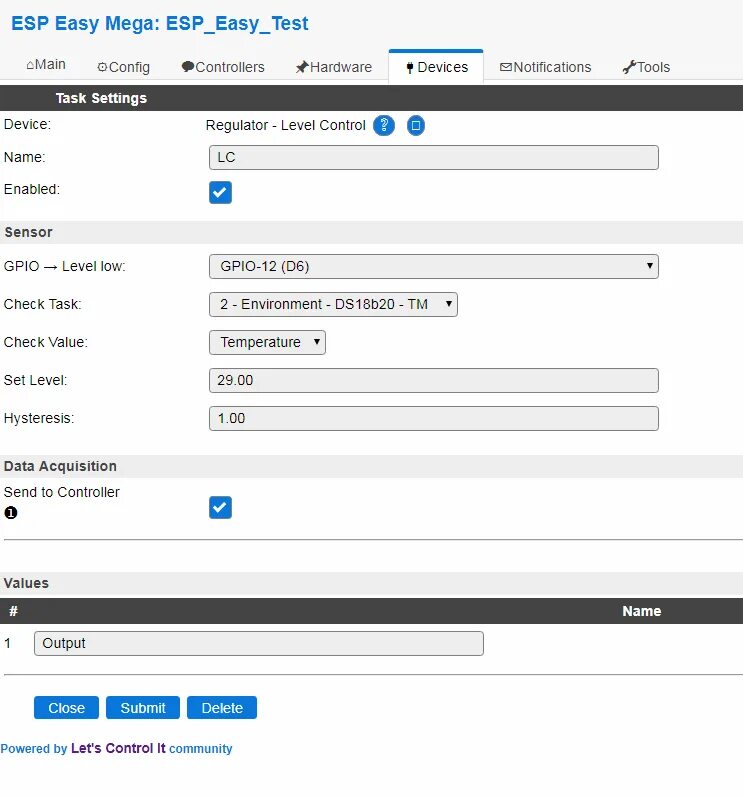The image size is (743, 797).
Task: Click the Delete button
Action: (222, 708)
